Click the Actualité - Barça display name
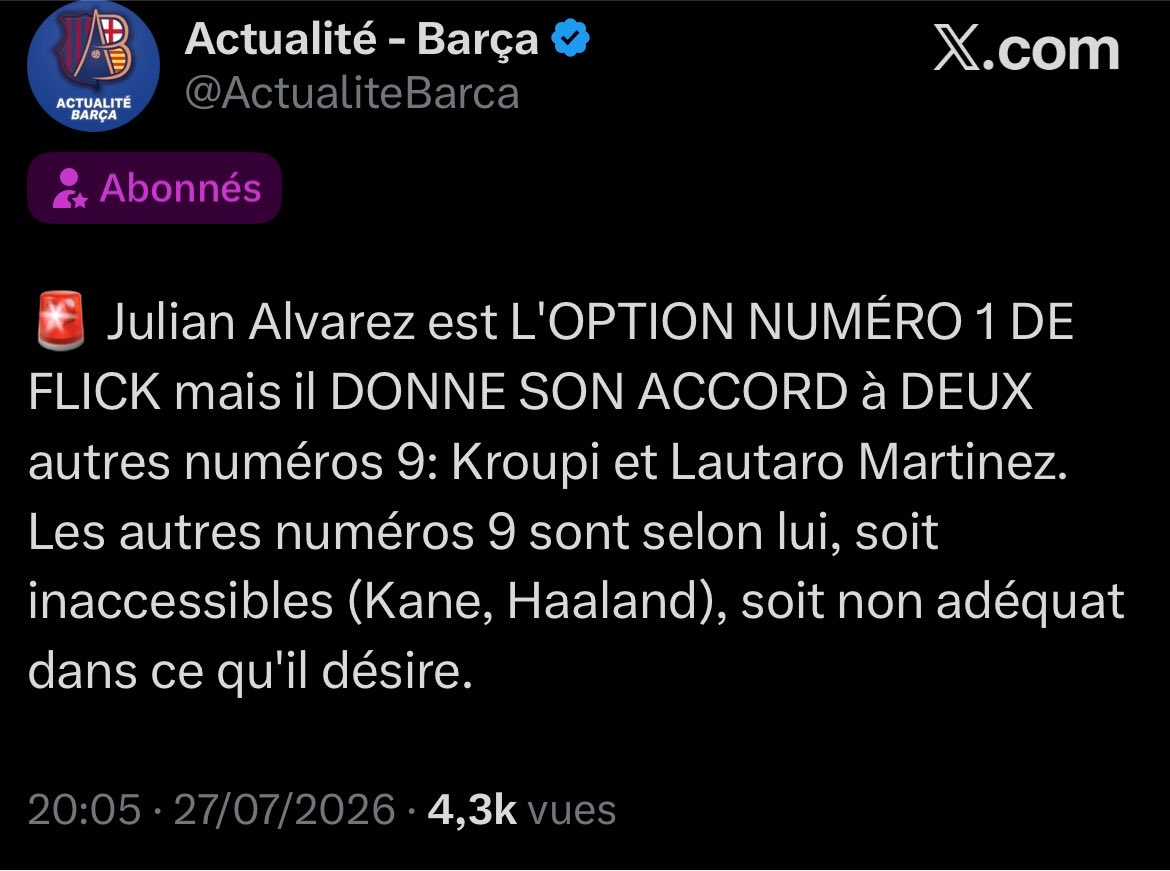 click(x=361, y=39)
